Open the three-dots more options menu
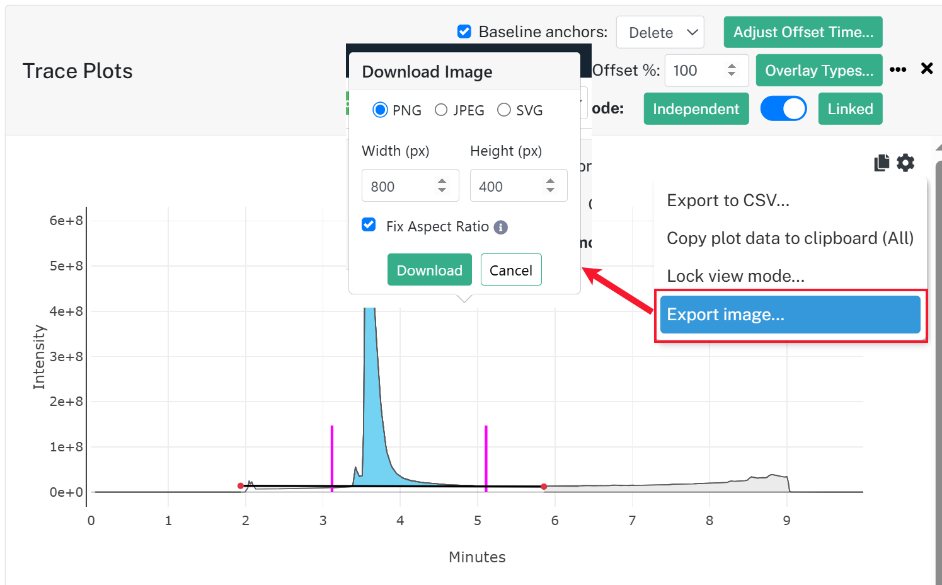The image size is (942, 585). click(x=898, y=70)
